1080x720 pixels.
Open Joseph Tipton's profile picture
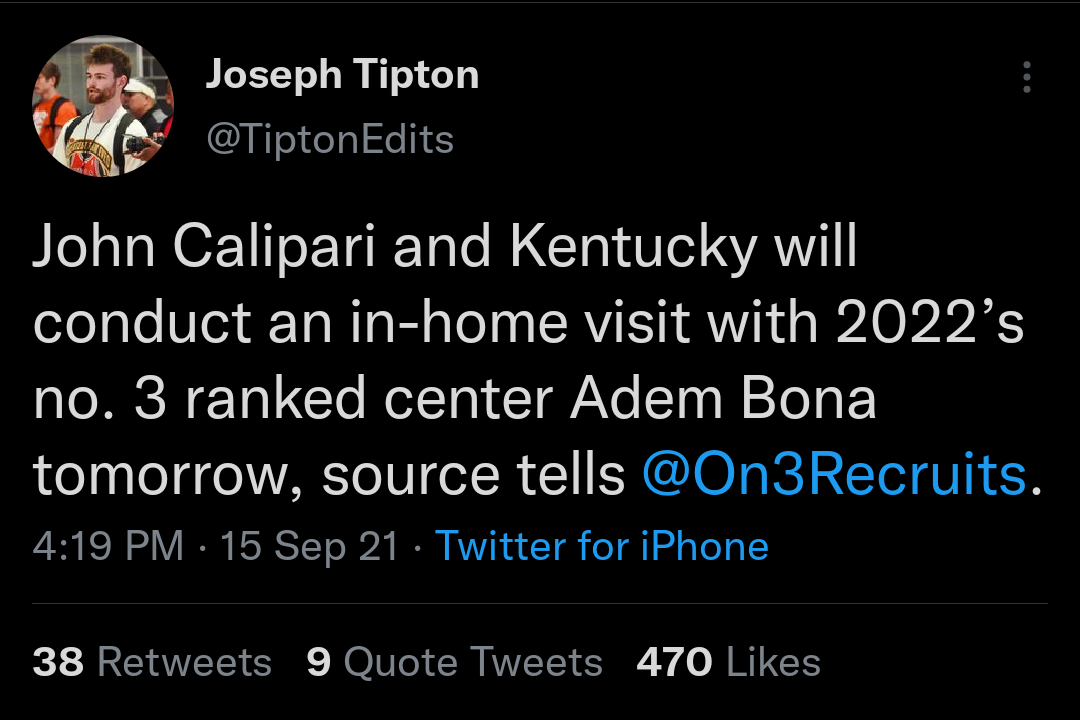(x=103, y=107)
